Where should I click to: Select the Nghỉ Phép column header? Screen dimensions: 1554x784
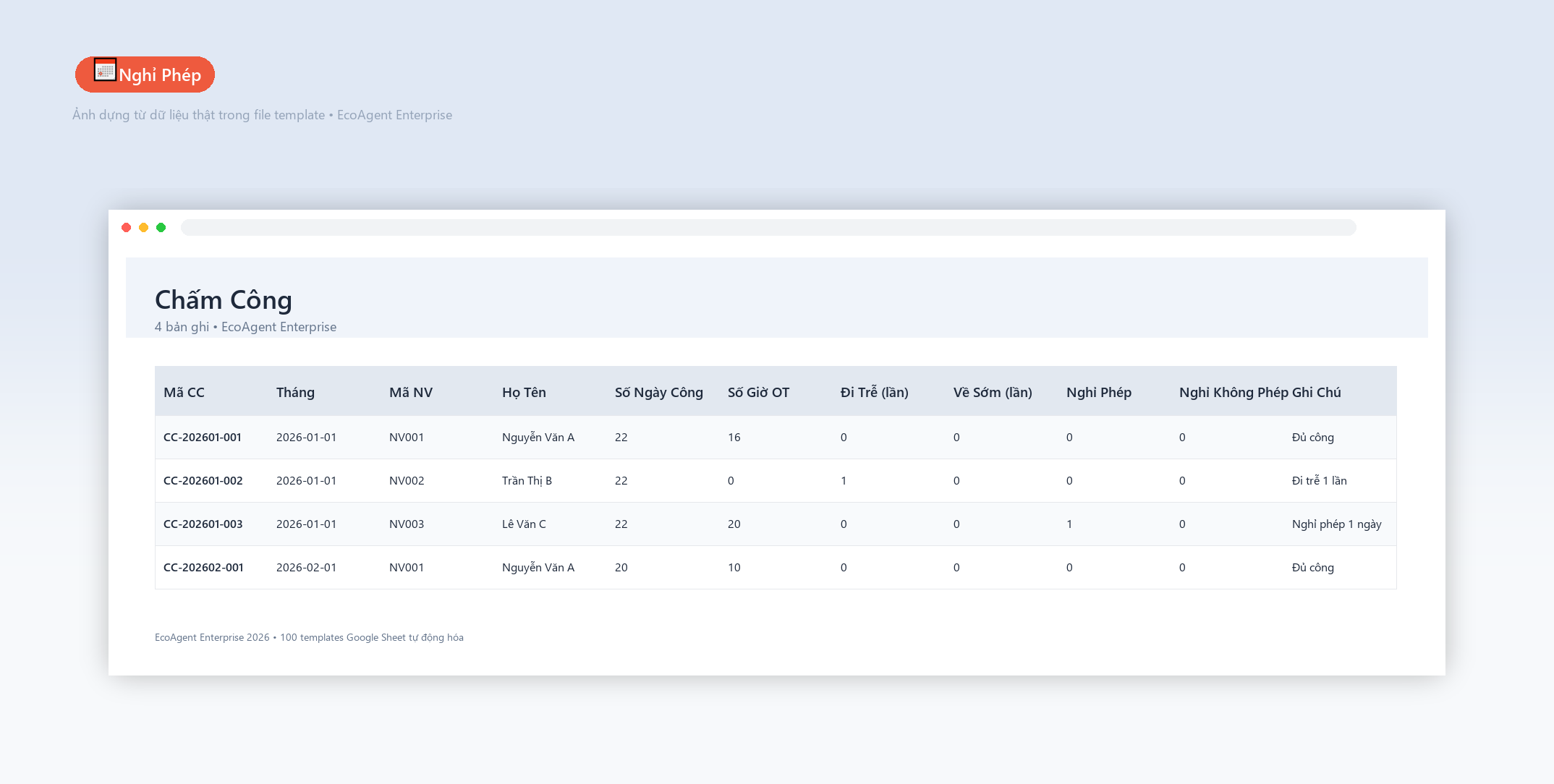[1099, 393]
